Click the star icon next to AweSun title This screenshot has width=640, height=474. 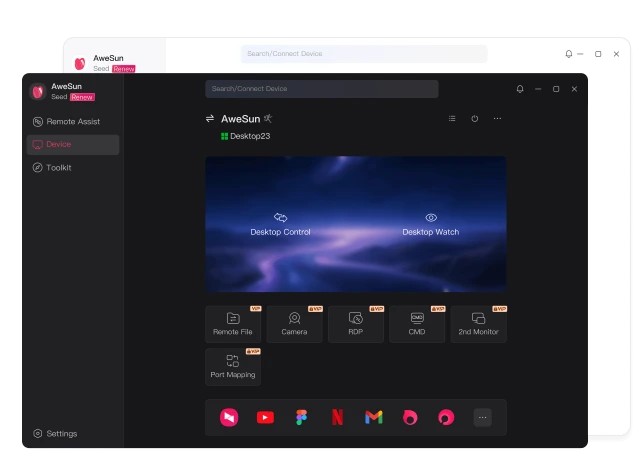tap(268, 118)
